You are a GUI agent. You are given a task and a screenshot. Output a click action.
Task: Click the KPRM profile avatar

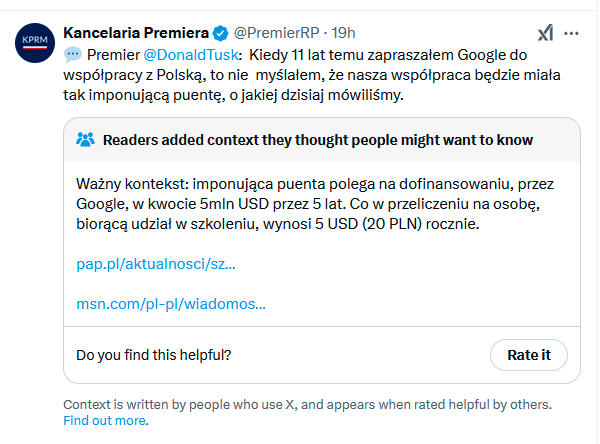coord(35,43)
